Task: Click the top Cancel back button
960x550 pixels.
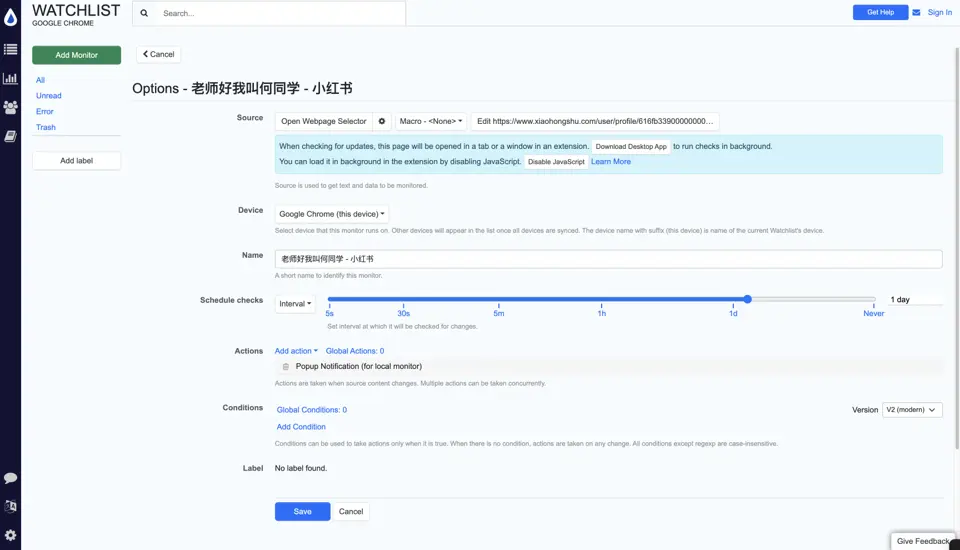Action: point(159,55)
